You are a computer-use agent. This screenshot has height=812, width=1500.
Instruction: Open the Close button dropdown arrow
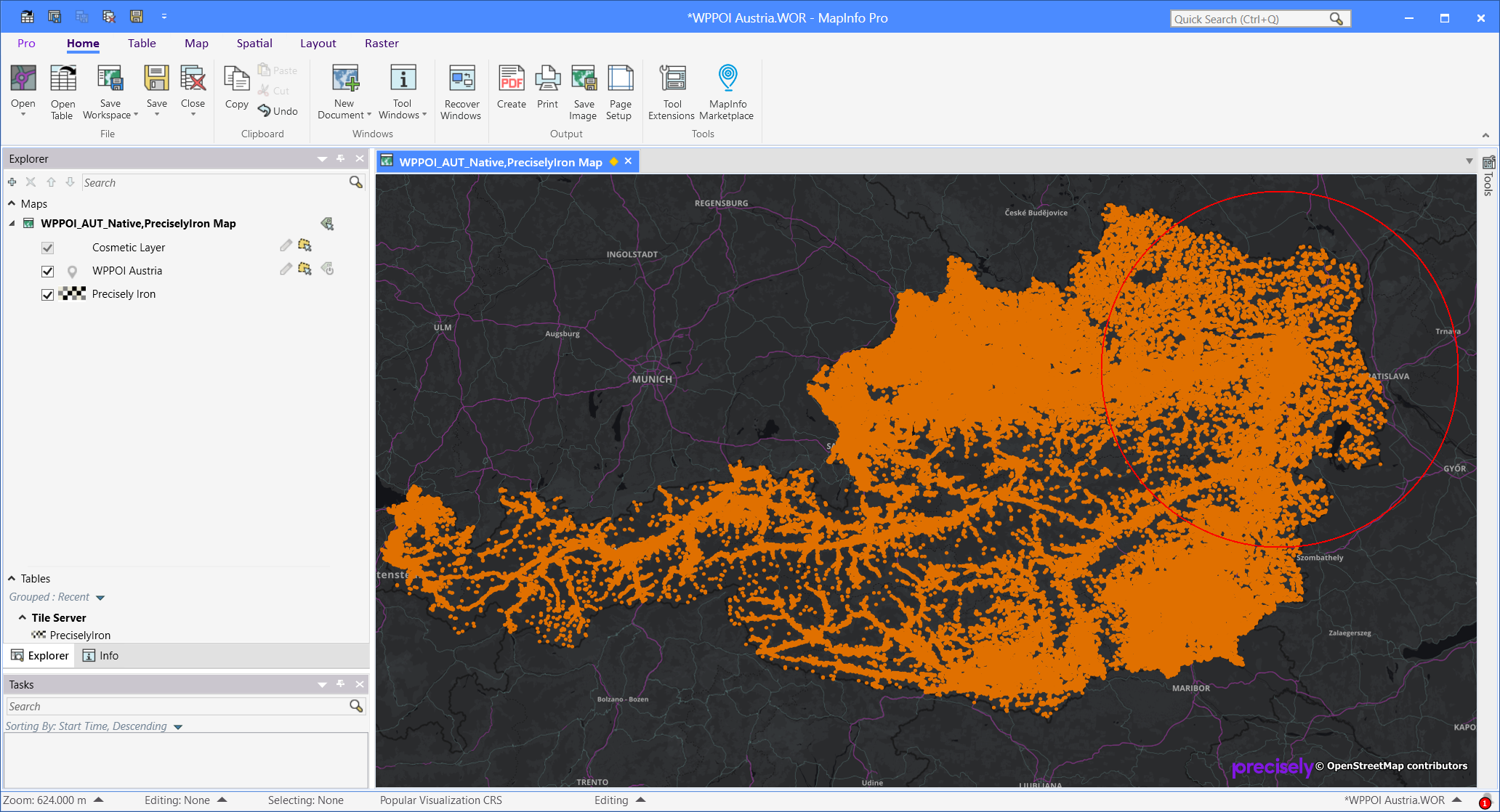(x=193, y=114)
